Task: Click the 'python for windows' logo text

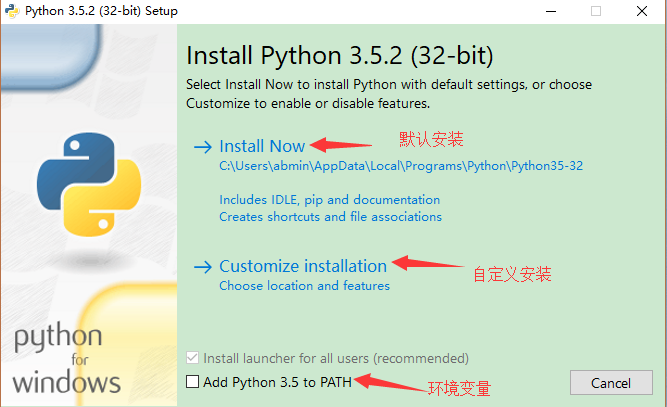Action: coord(66,358)
